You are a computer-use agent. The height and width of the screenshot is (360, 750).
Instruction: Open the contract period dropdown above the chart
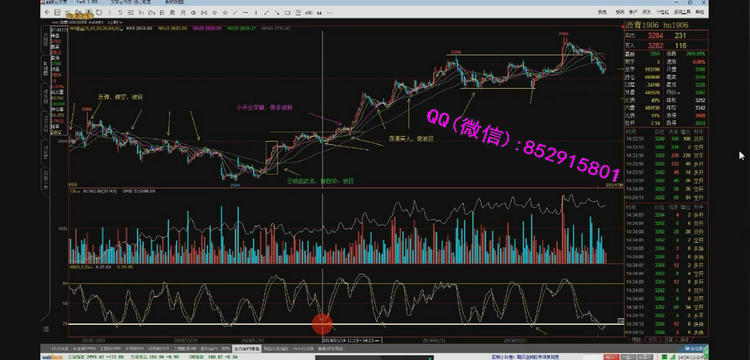pyautogui.click(x=116, y=22)
